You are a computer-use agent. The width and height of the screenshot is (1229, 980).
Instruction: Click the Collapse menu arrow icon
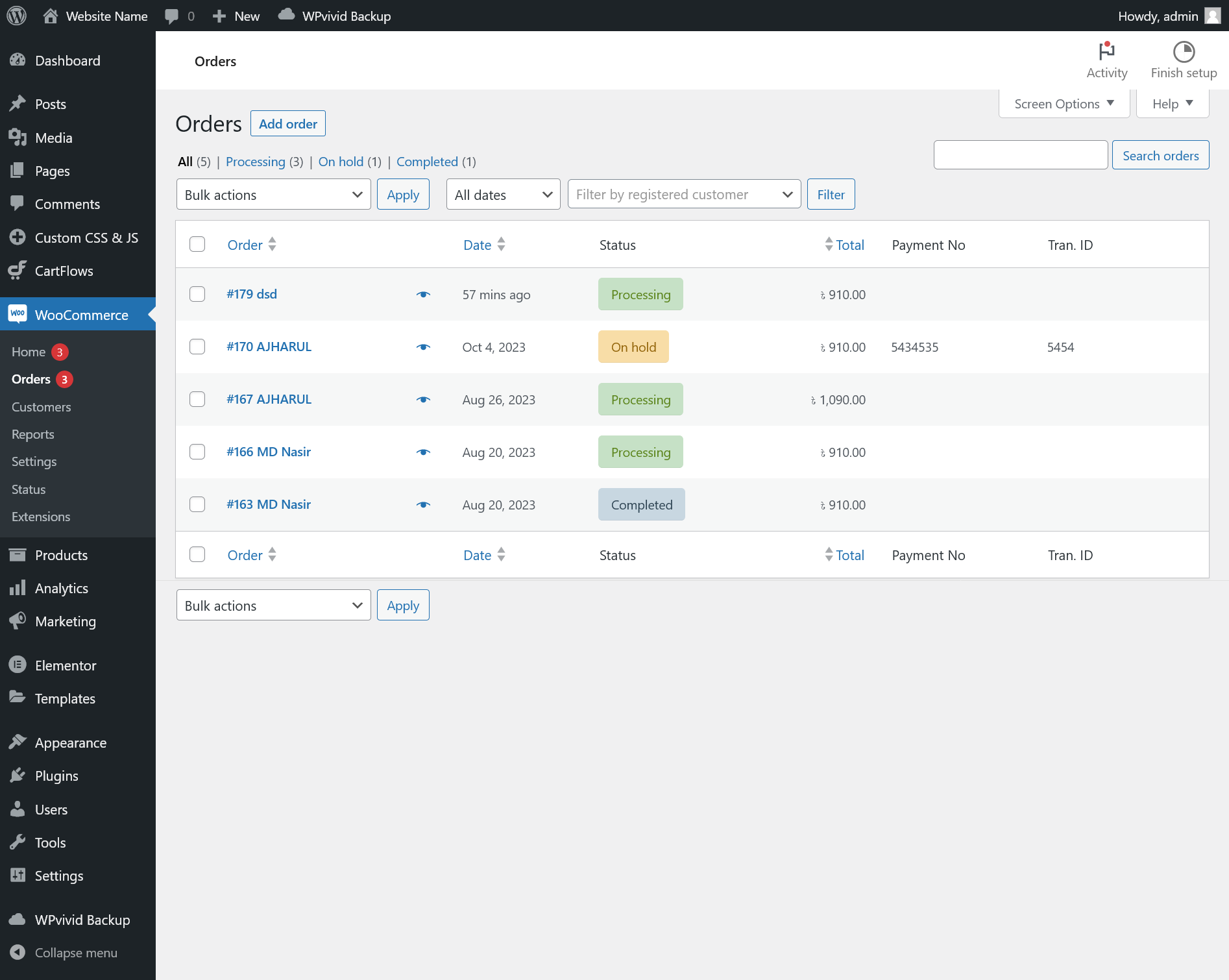(x=18, y=952)
